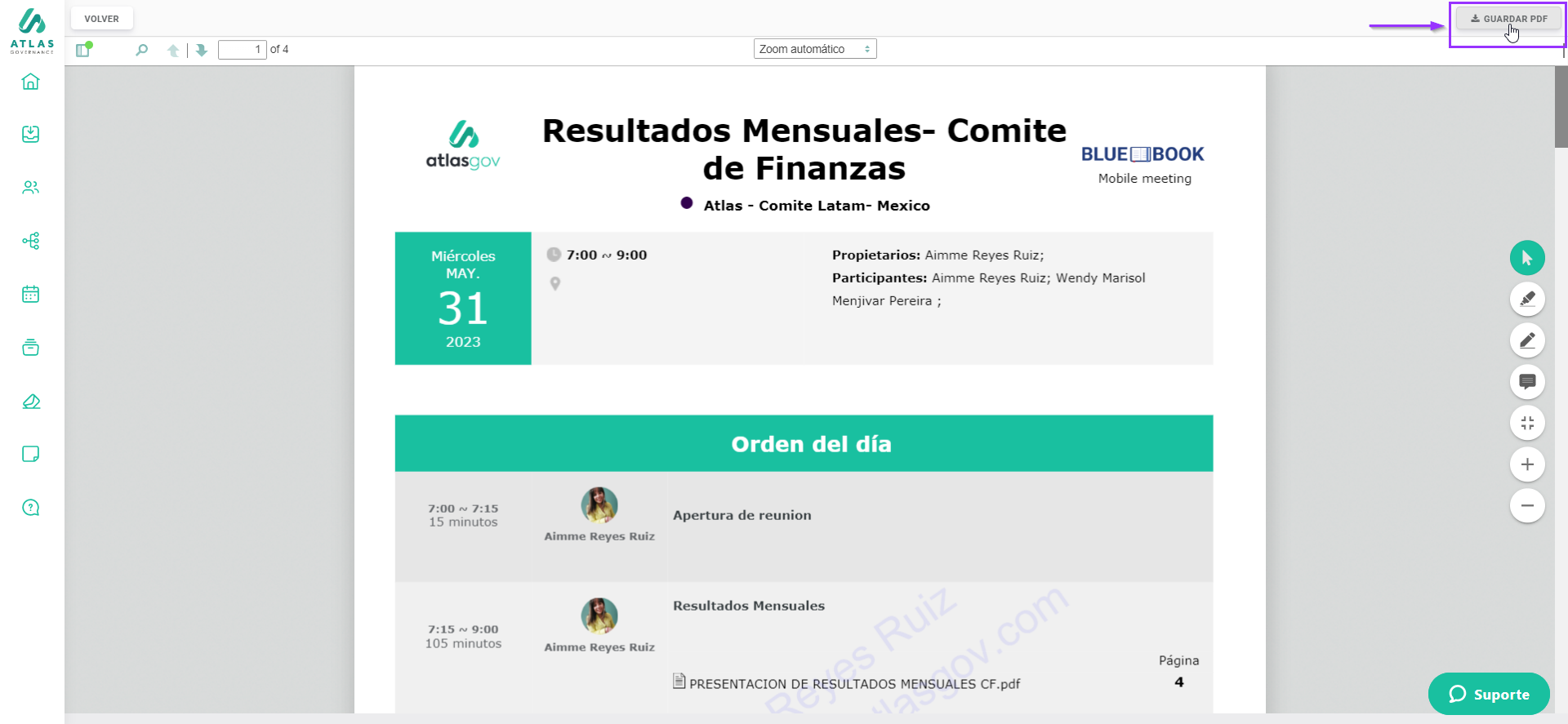The width and height of the screenshot is (1568, 724).
Task: Click the Página 4 reference
Action: [1178, 671]
